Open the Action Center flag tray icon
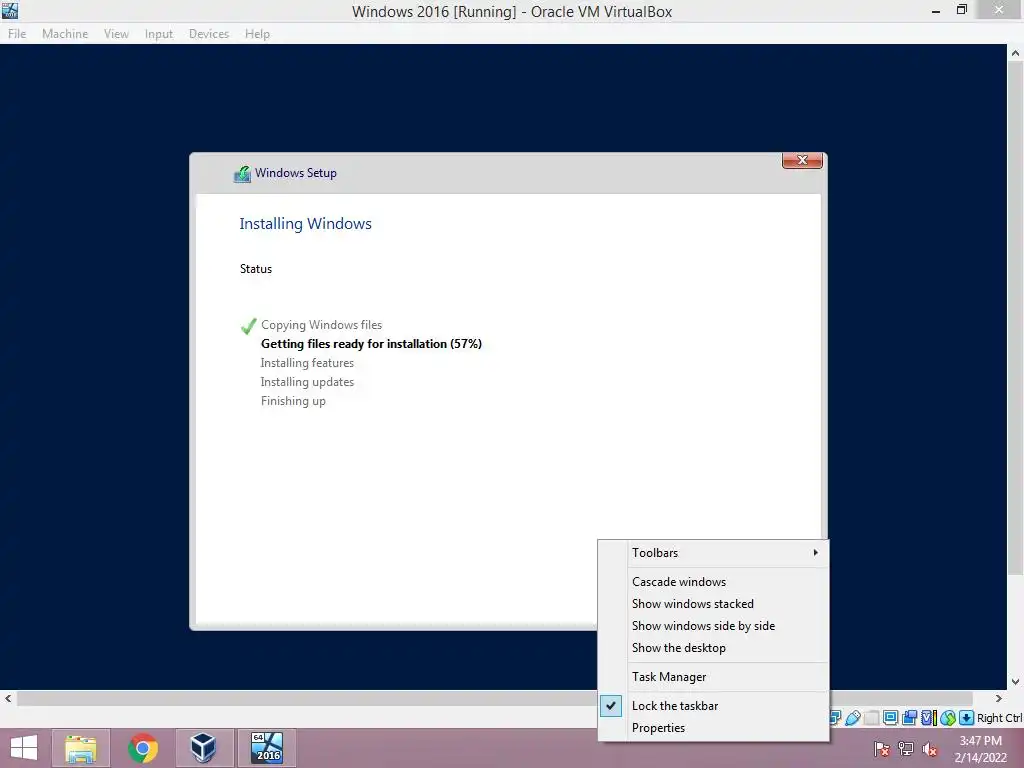The image size is (1024, 768). 882,749
